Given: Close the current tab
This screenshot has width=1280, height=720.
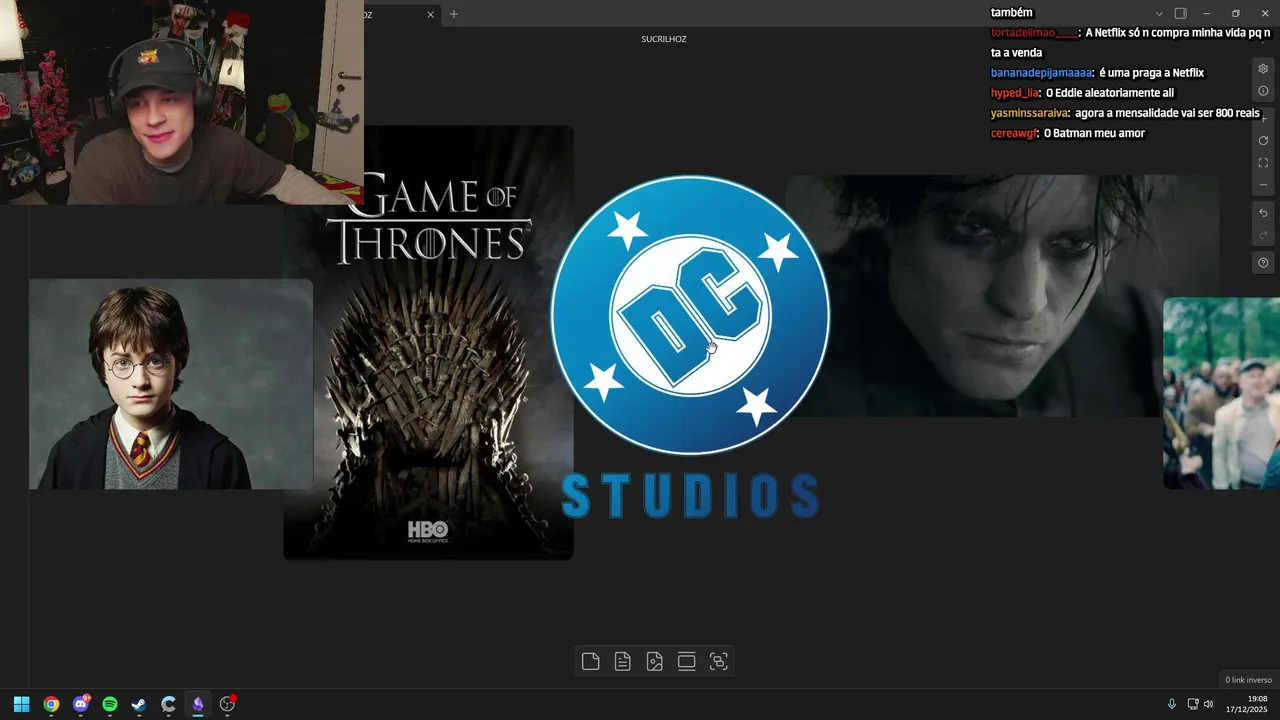Looking at the screenshot, I should 431,14.
